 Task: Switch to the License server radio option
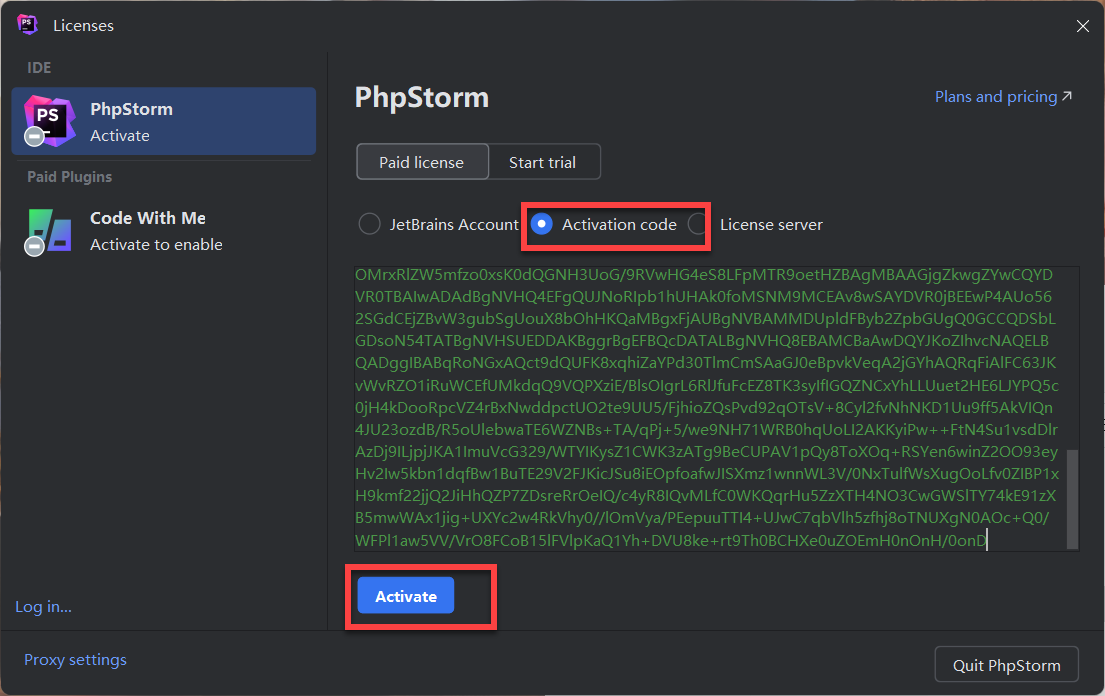pyautogui.click(x=697, y=224)
